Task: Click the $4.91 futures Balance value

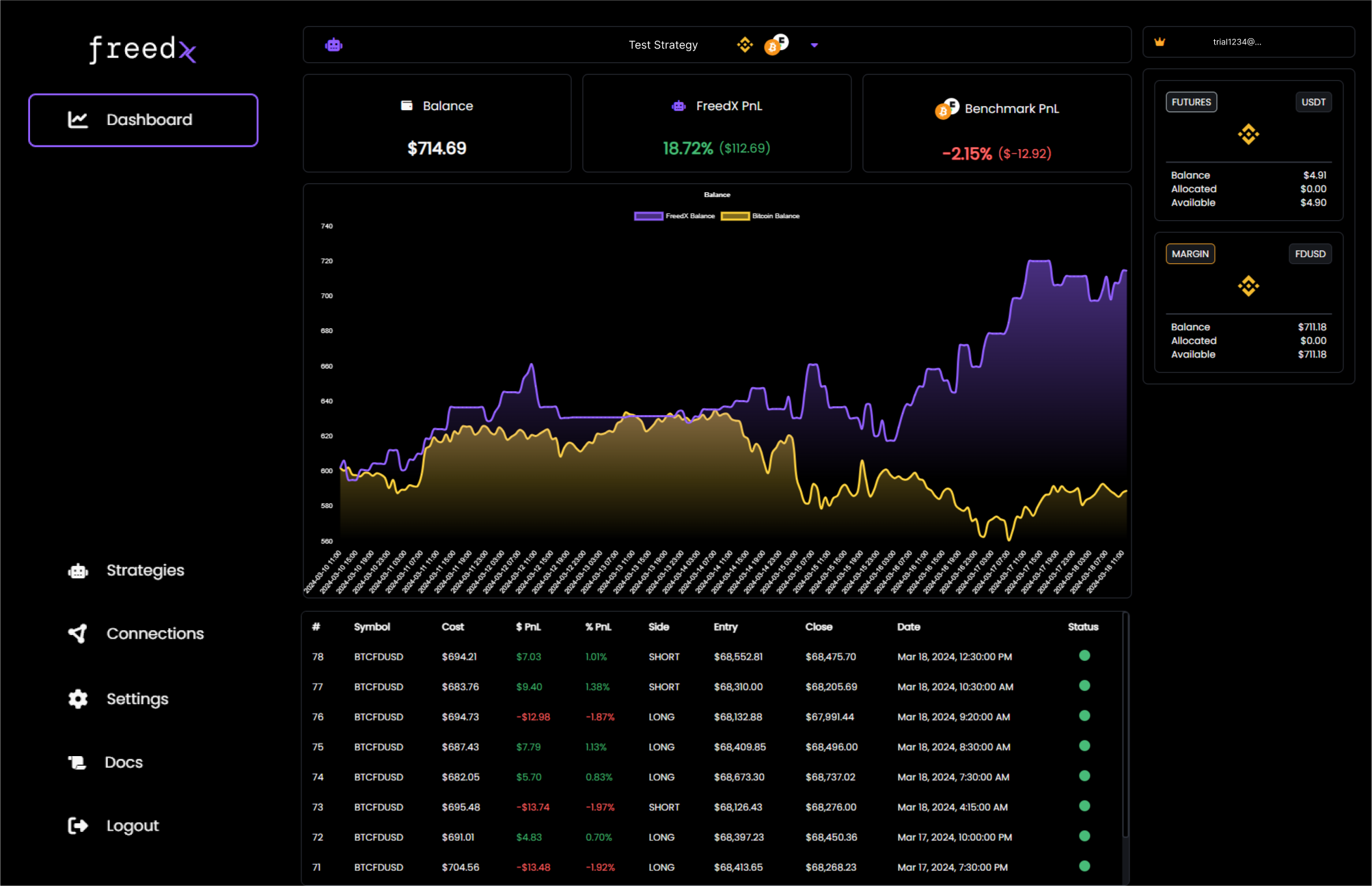Action: click(1315, 175)
